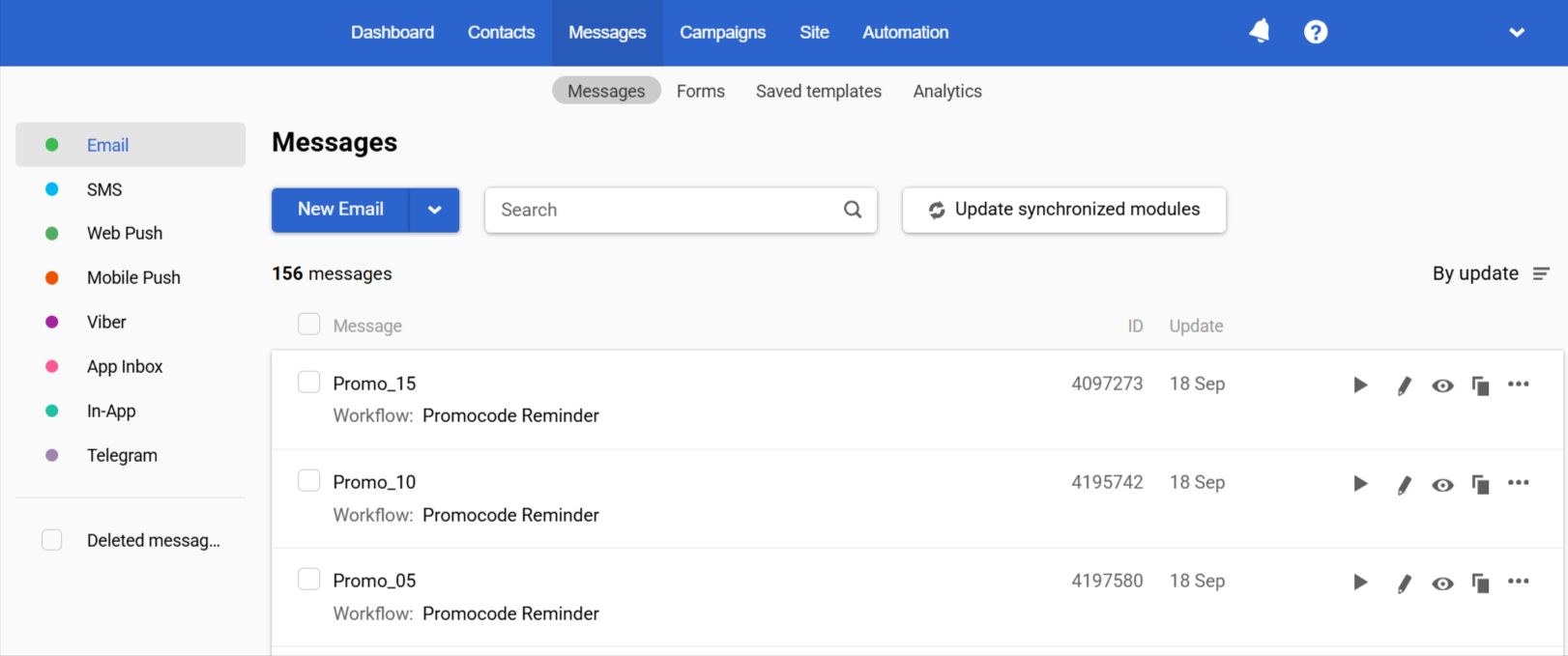Open the Messages top menu
Image resolution: width=1568 pixels, height=656 pixels.
607,32
